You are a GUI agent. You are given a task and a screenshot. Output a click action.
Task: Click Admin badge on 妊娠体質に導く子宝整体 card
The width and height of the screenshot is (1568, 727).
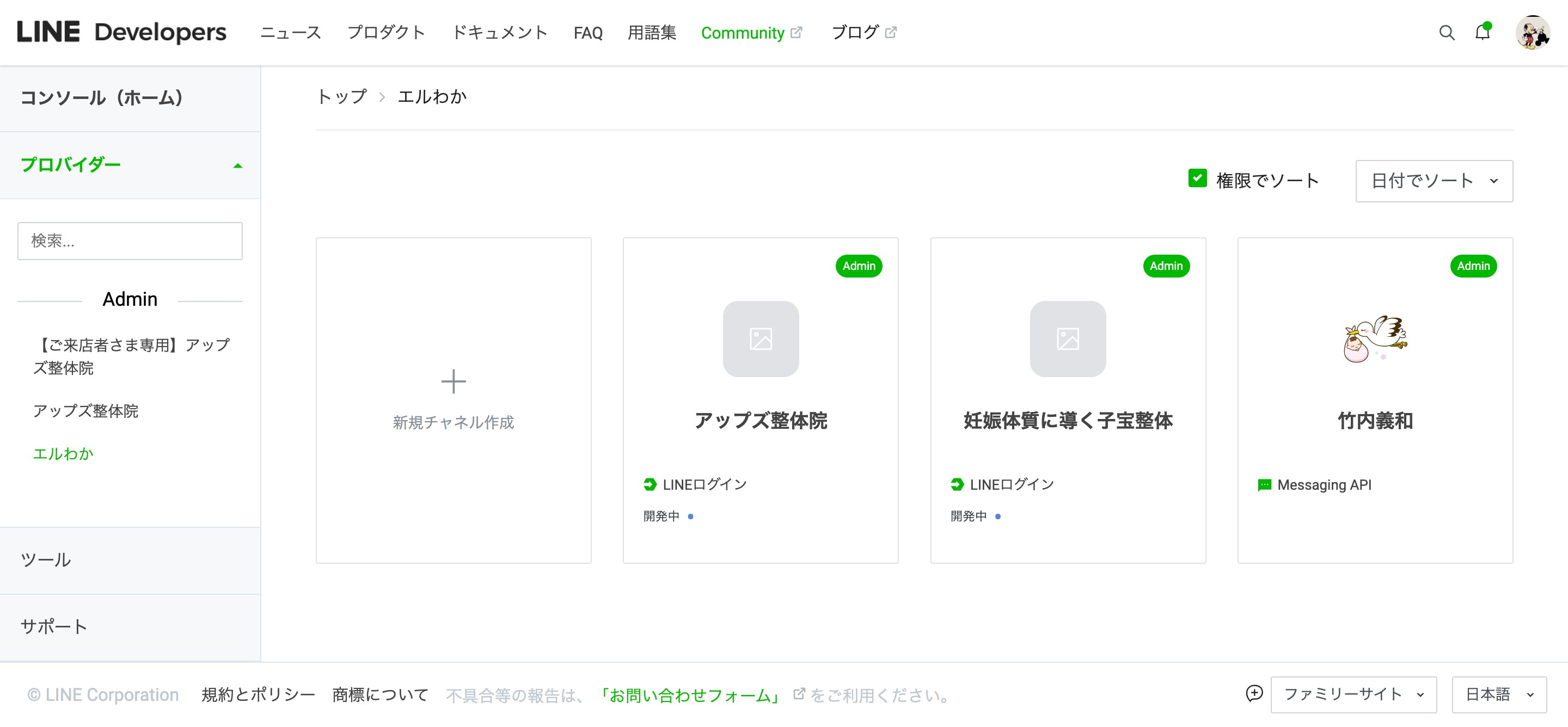pyautogui.click(x=1166, y=266)
